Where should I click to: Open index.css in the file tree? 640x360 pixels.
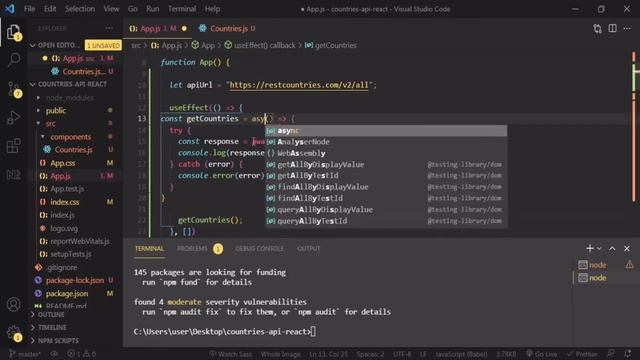(x=64, y=202)
